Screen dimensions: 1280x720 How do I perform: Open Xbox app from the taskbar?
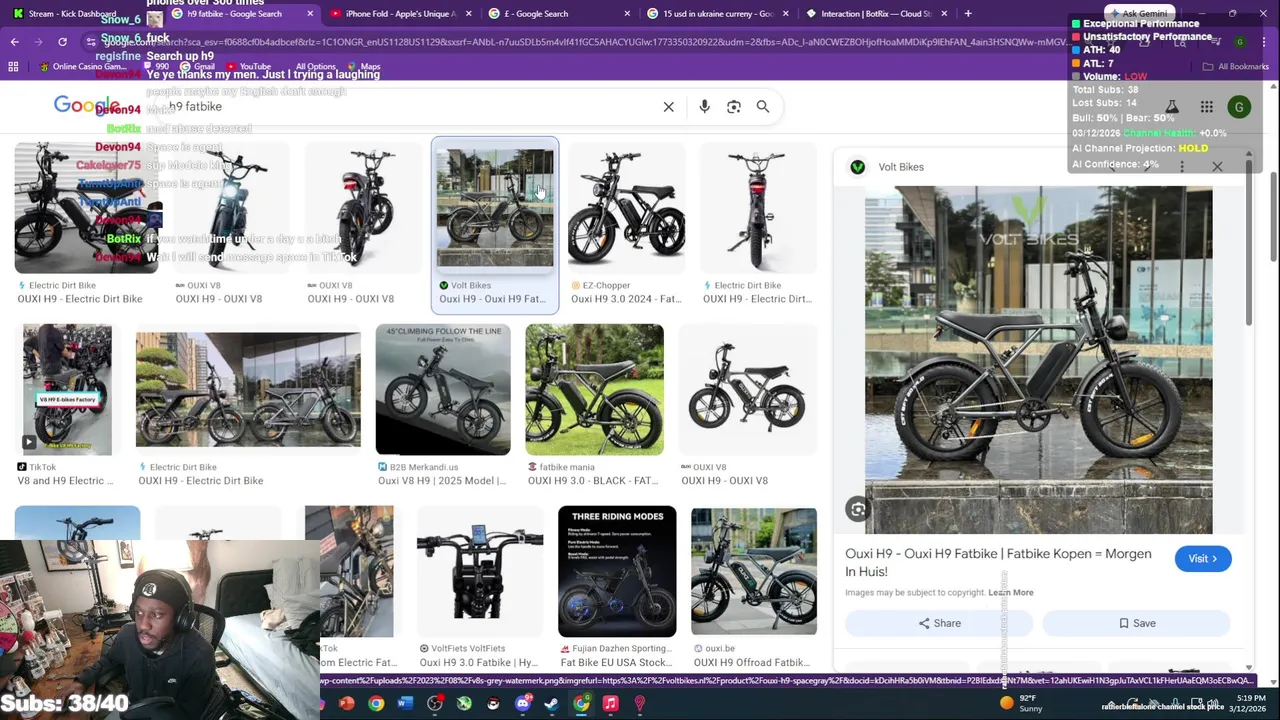tap(464, 704)
